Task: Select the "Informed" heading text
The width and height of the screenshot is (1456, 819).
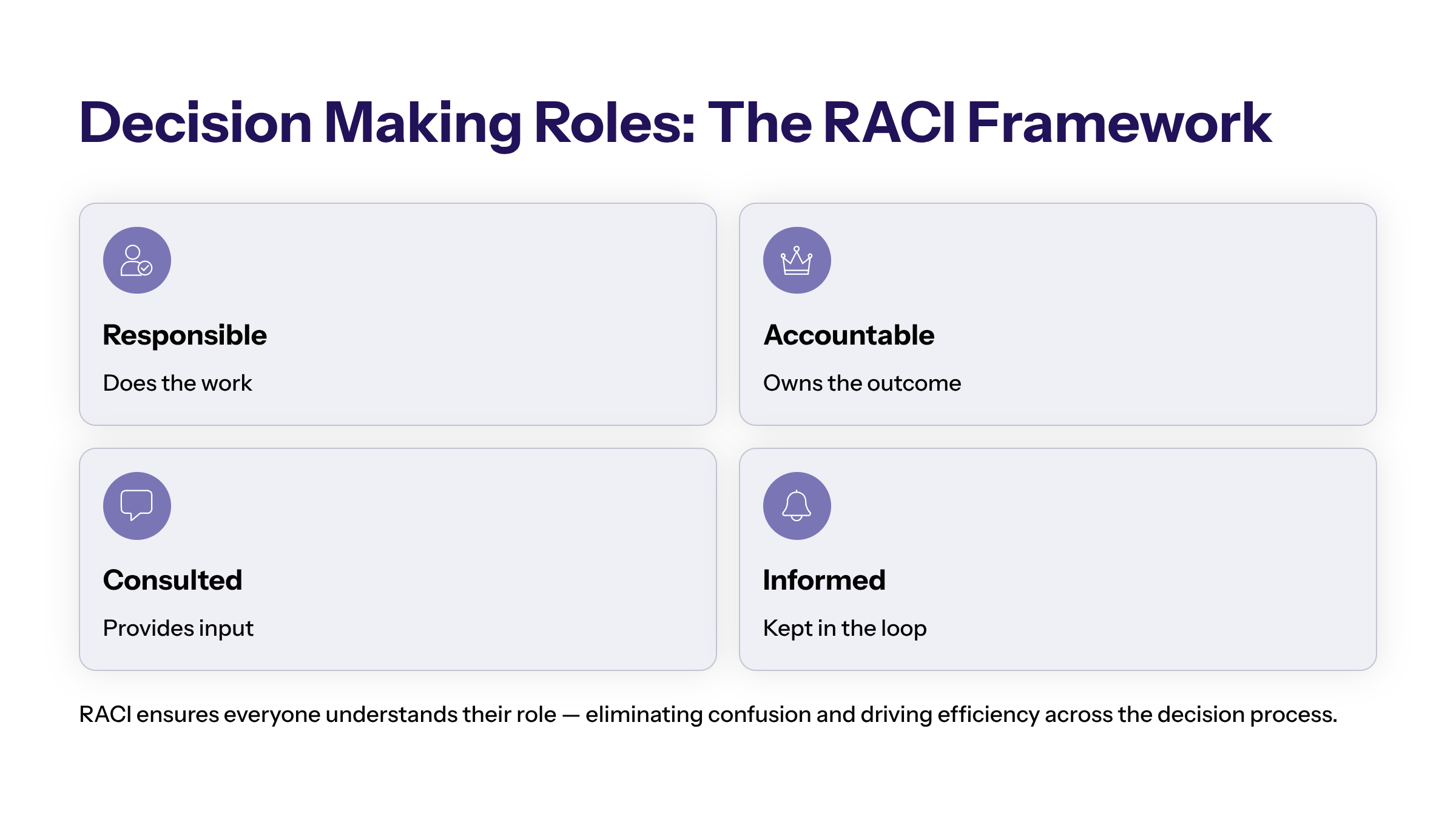Action: tap(824, 580)
